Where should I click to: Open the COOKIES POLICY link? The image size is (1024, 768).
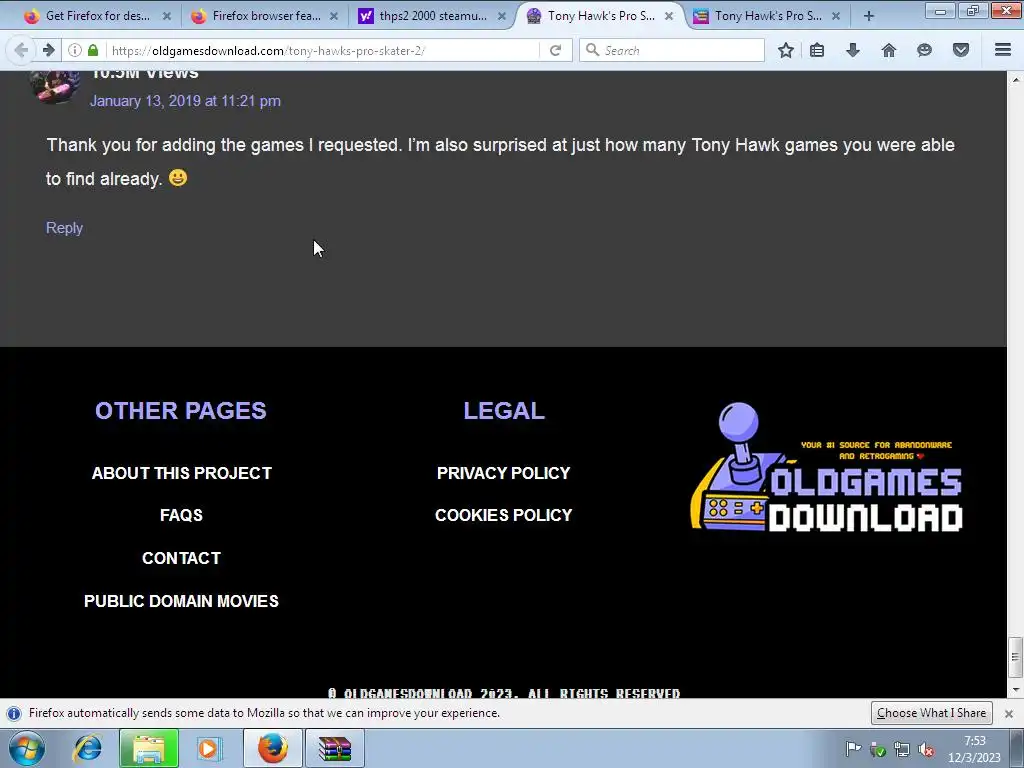(x=504, y=515)
